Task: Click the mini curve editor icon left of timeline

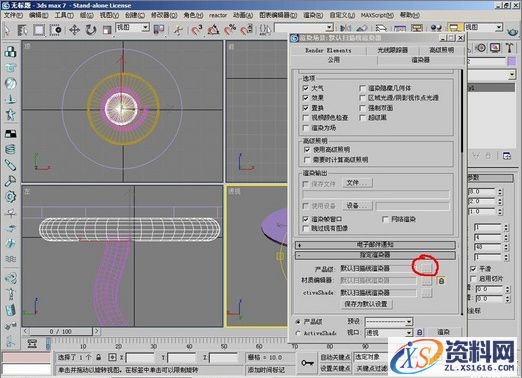Action: tap(32, 344)
